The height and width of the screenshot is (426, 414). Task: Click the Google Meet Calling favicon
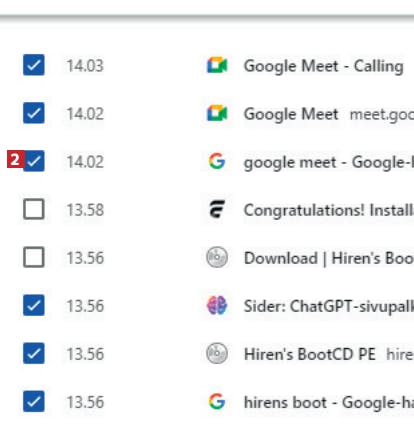point(217,65)
